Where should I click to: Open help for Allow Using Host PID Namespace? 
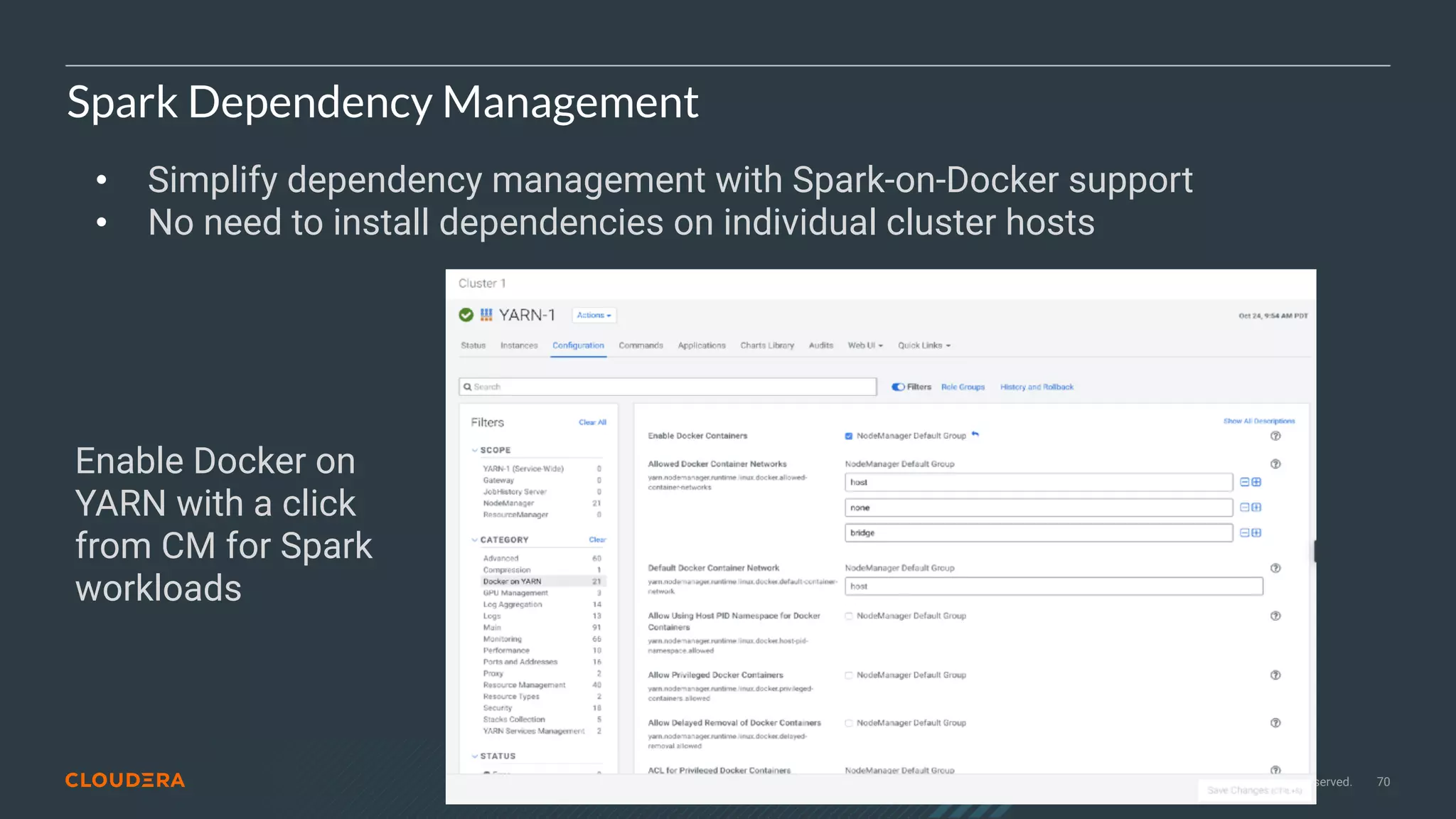1275,616
